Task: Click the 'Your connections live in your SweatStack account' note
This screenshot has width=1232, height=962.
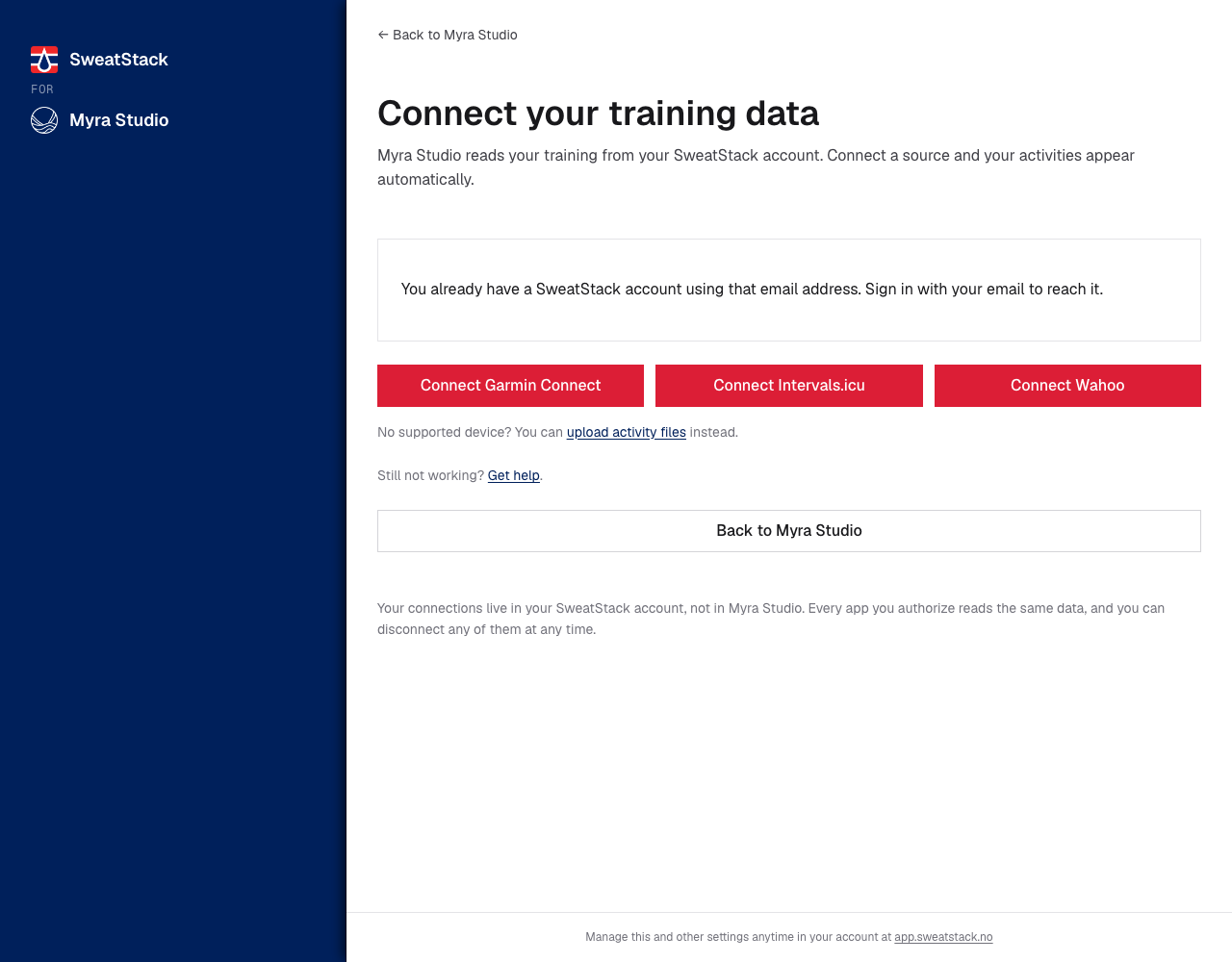Action: [x=771, y=619]
